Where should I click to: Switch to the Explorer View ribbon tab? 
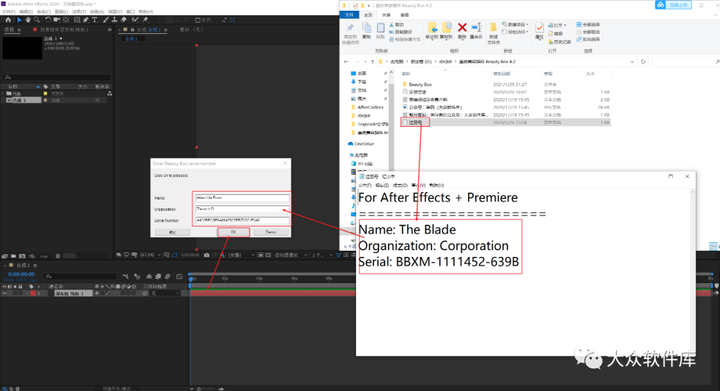[404, 15]
